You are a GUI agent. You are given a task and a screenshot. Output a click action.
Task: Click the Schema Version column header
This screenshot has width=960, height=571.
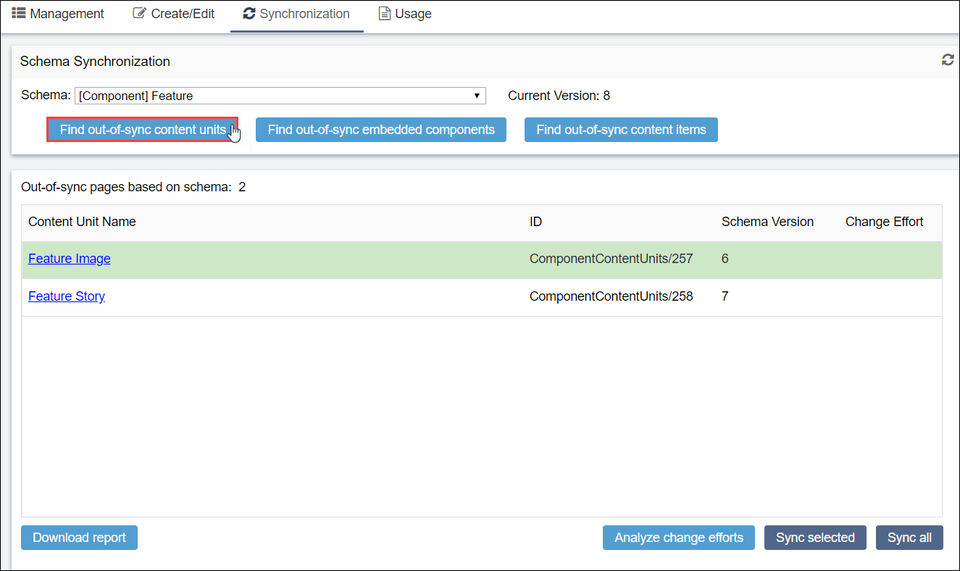(767, 222)
